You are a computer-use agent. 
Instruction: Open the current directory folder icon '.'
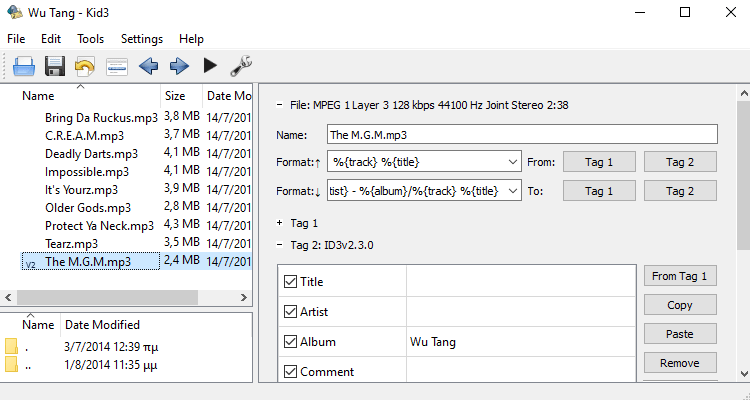11,346
